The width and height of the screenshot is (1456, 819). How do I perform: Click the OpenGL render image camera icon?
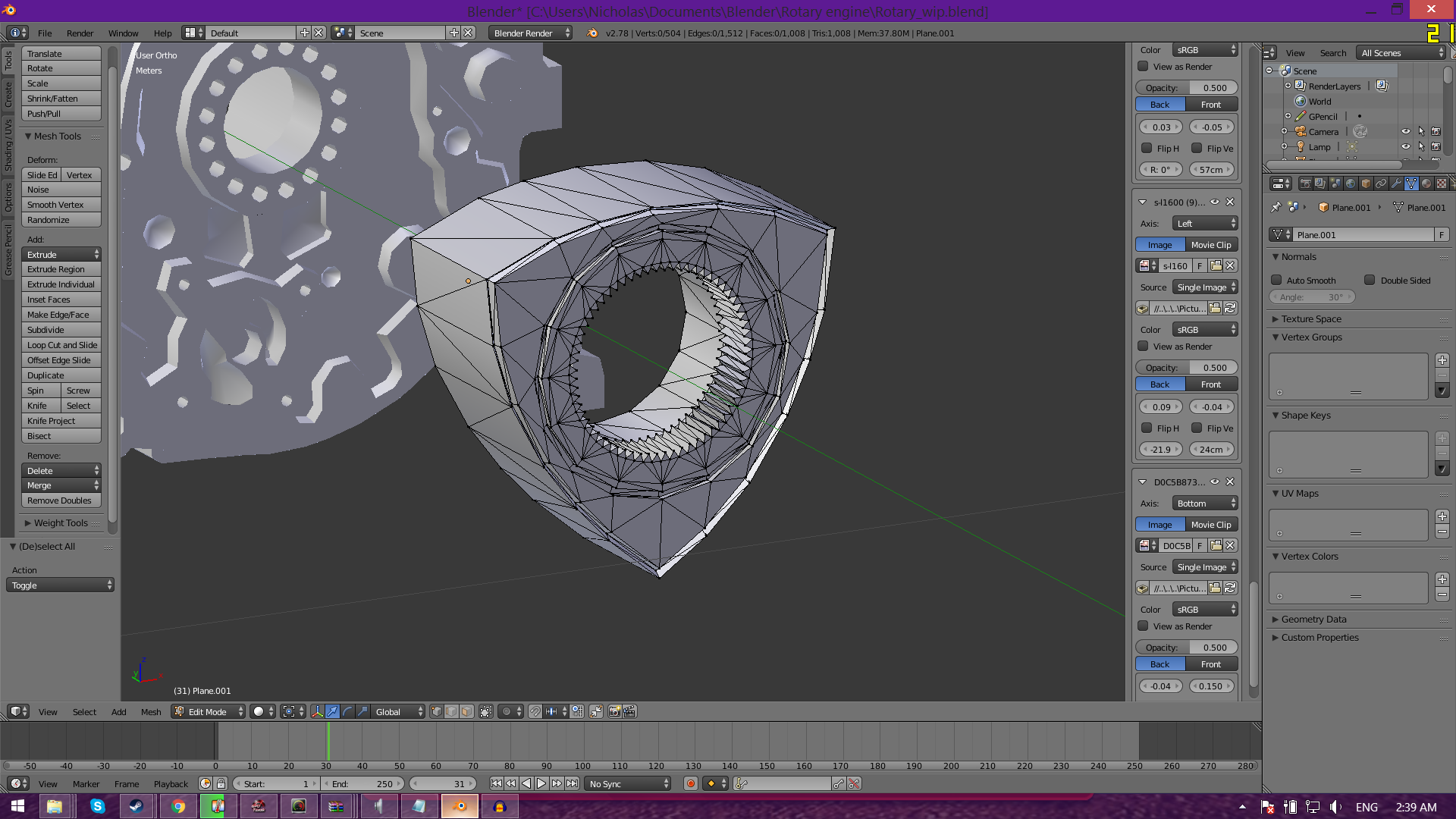click(x=614, y=711)
